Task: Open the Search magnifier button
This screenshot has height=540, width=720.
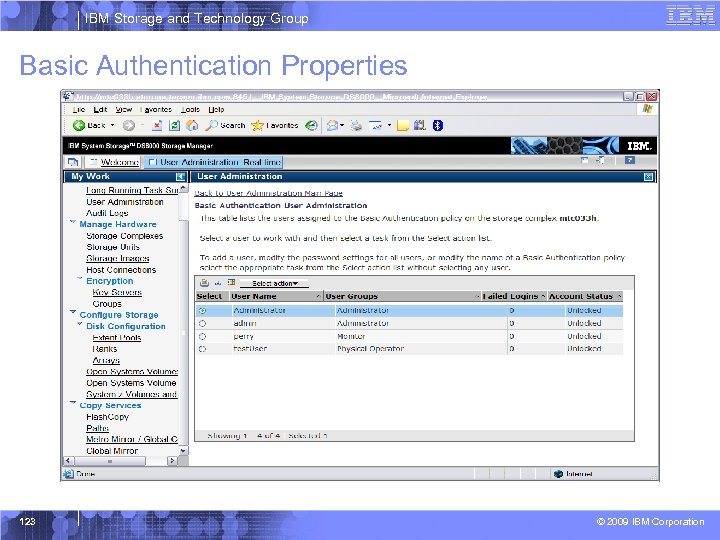Action: point(225,125)
